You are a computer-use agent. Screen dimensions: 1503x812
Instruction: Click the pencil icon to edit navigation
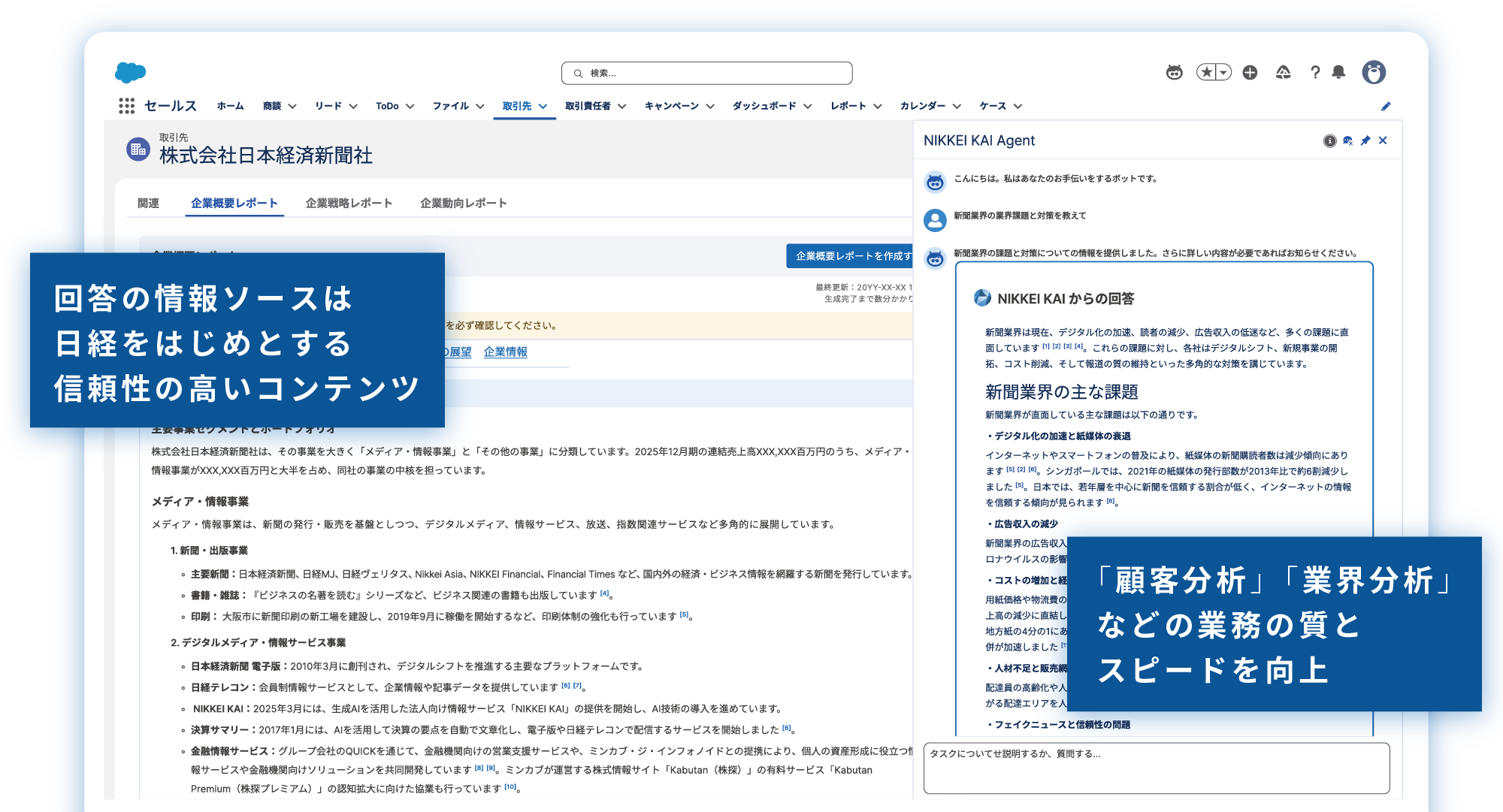[x=1386, y=106]
